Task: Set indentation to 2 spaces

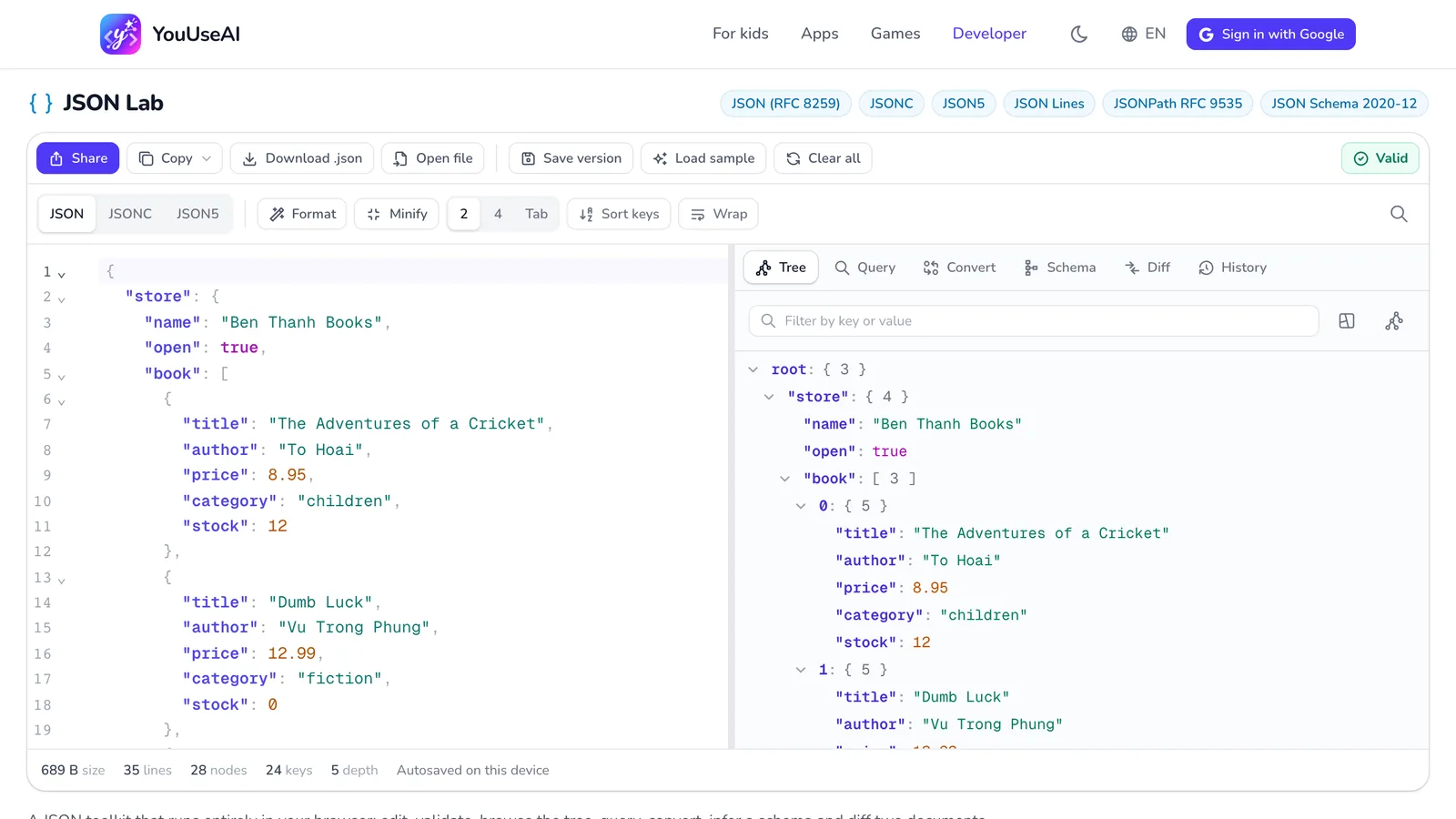Action: click(x=464, y=214)
